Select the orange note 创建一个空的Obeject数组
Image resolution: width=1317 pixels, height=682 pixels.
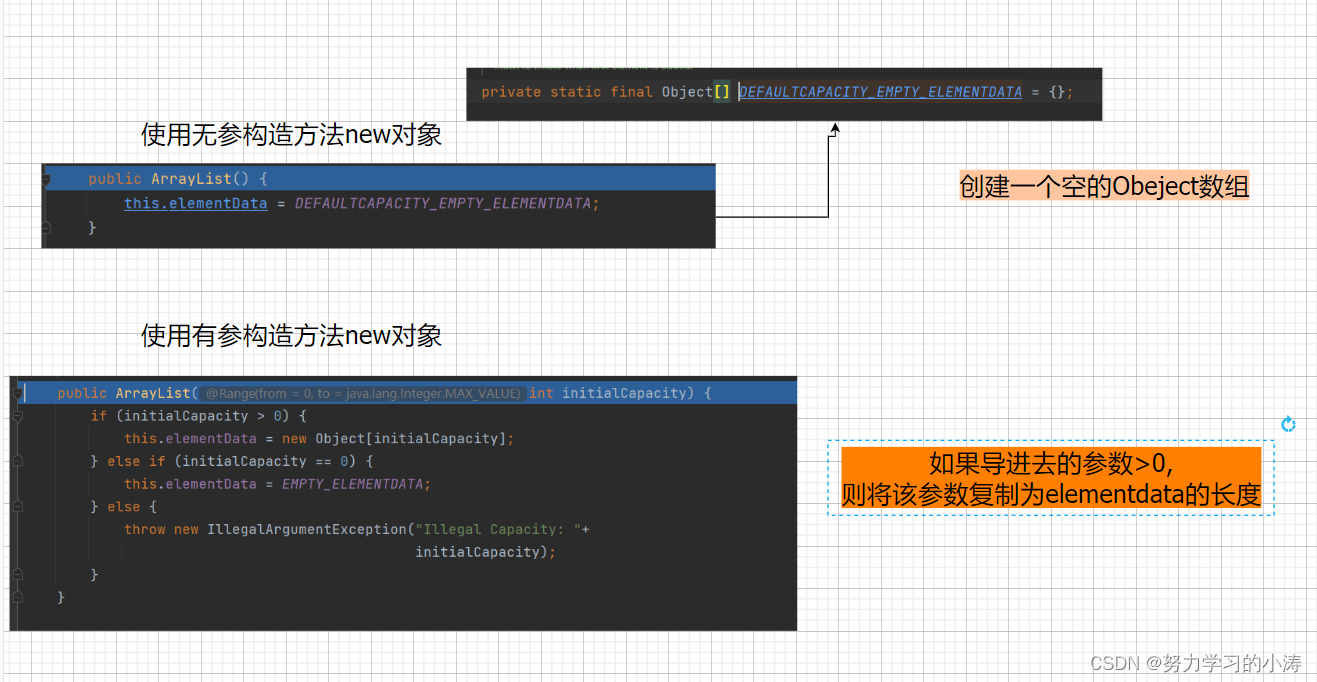[1104, 185]
